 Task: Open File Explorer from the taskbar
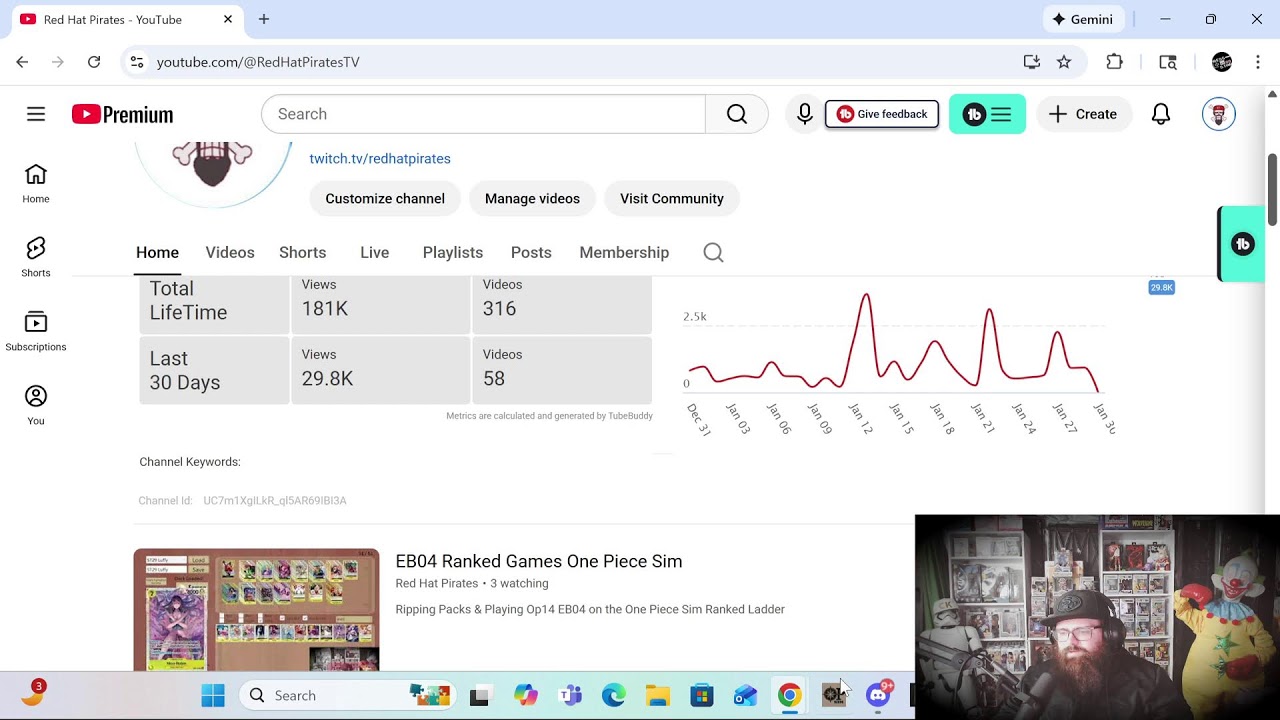tap(657, 696)
